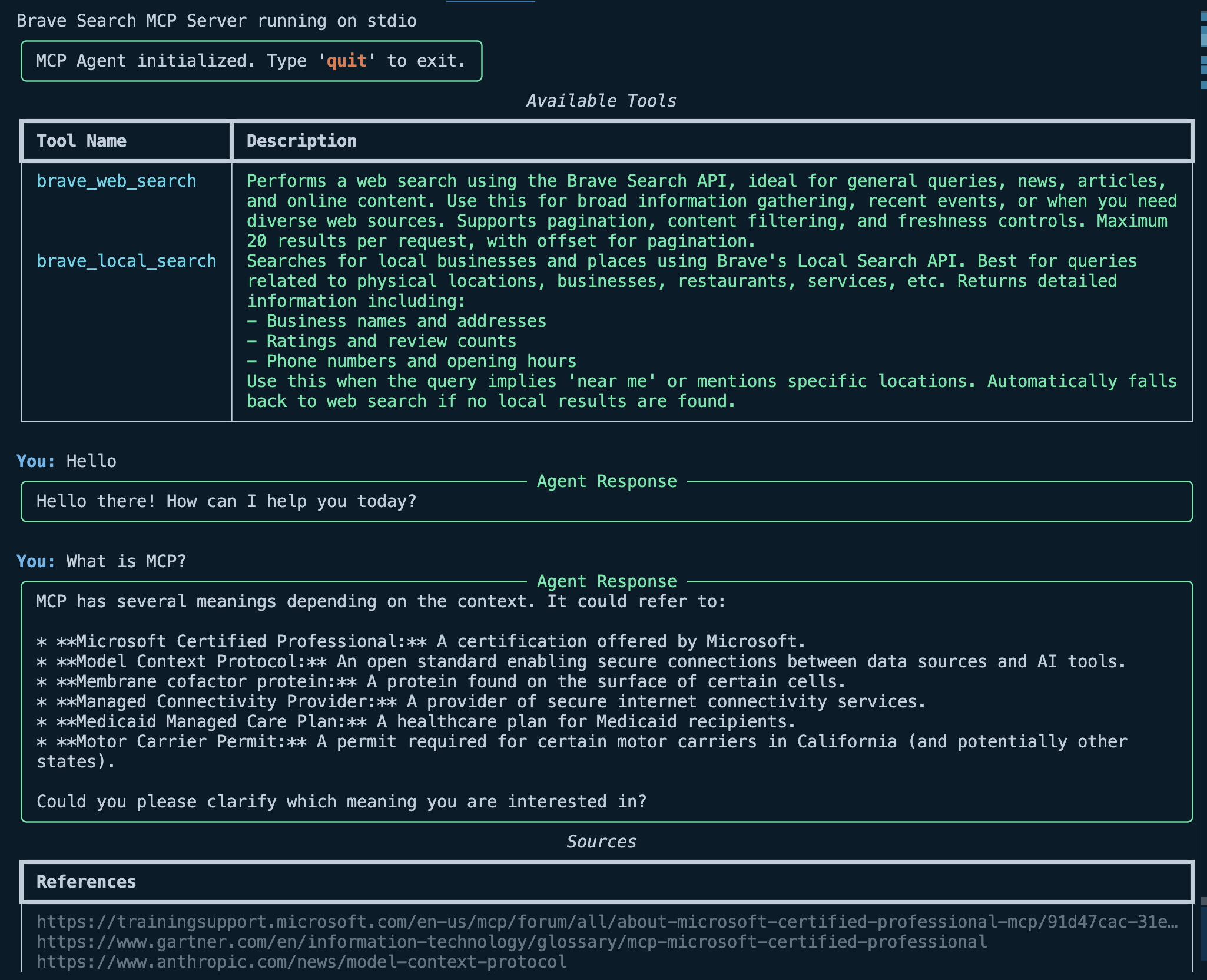The width and height of the screenshot is (1207, 980).
Task: Click the References table header
Action: pos(86,882)
